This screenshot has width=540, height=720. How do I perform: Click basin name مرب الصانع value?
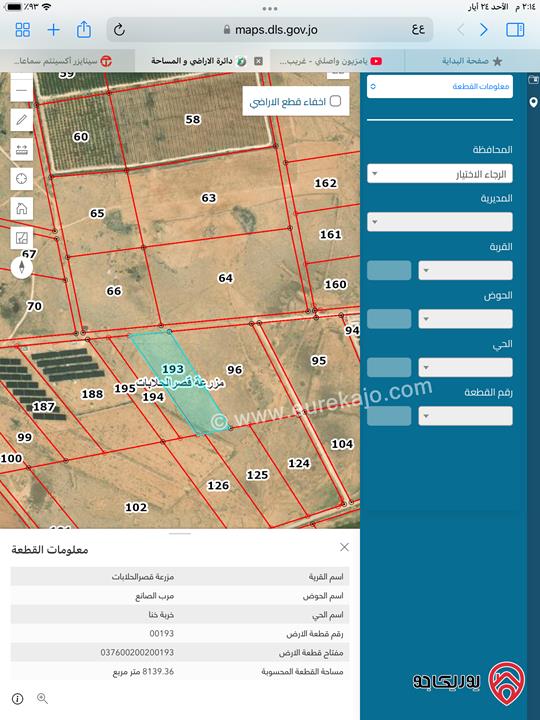[x=154, y=596]
